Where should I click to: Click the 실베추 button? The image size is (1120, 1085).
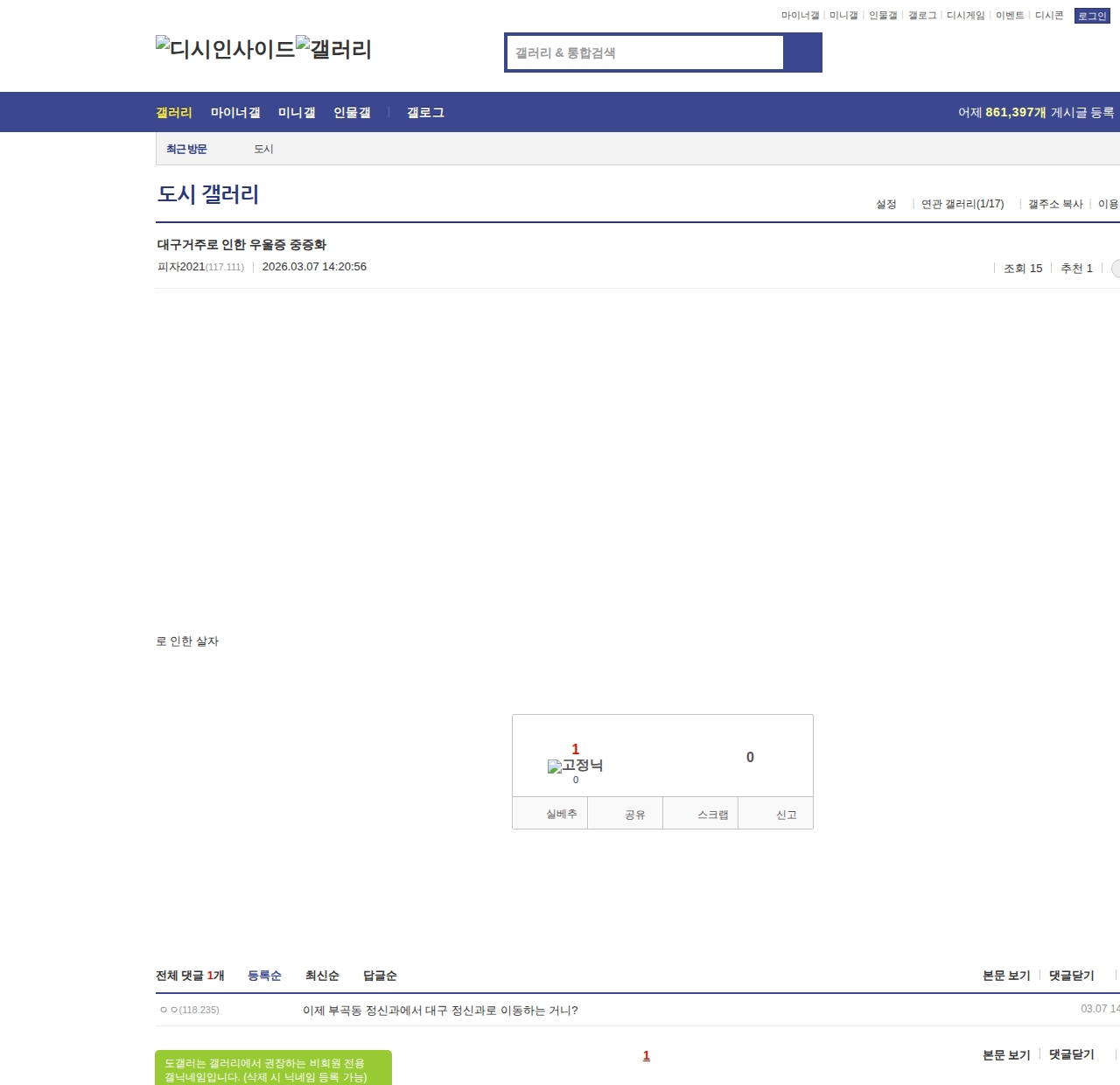pyautogui.click(x=549, y=814)
